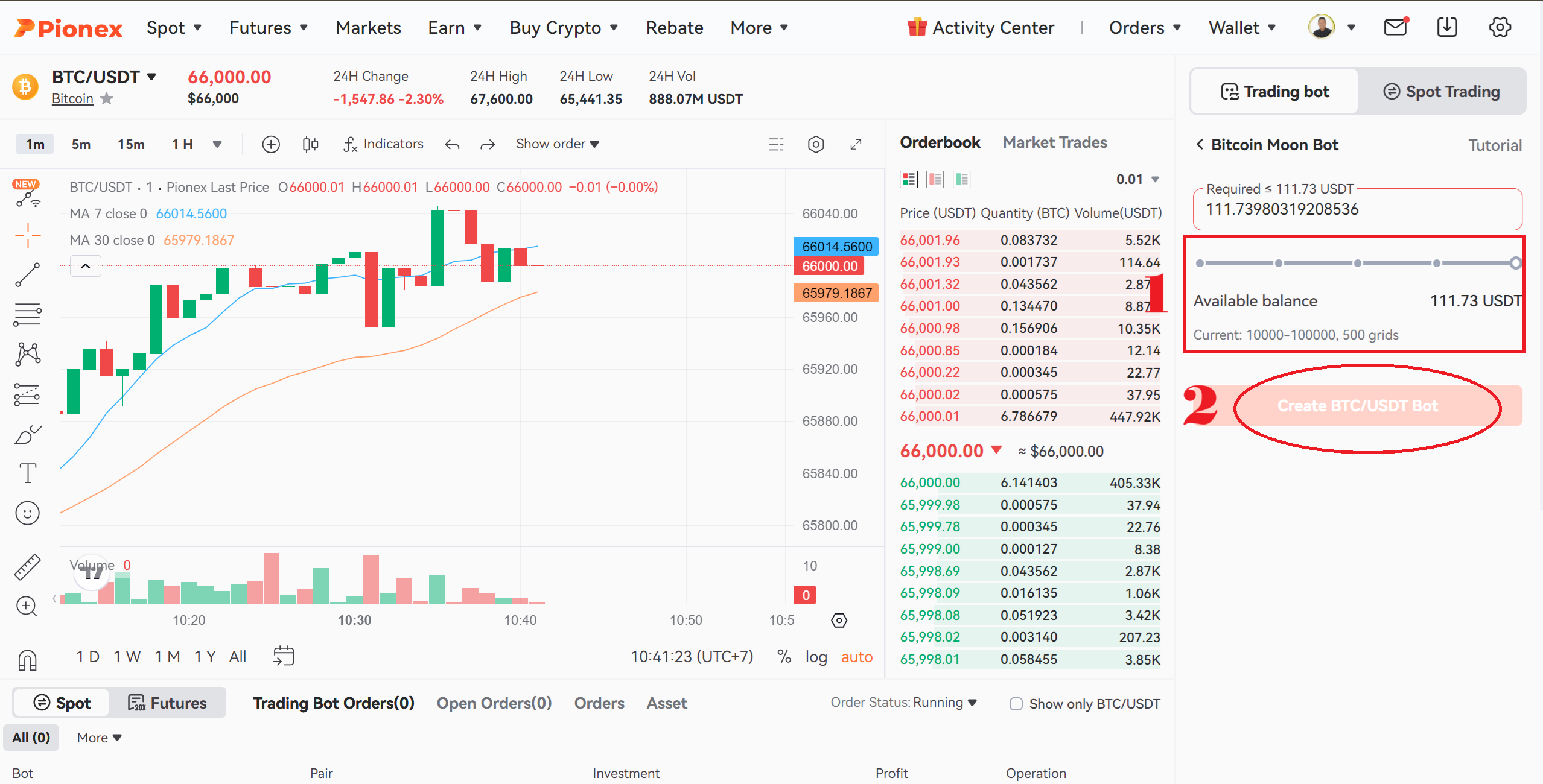Screen dimensions: 1543x784
Task: Open the download app icon
Action: 1447,27
